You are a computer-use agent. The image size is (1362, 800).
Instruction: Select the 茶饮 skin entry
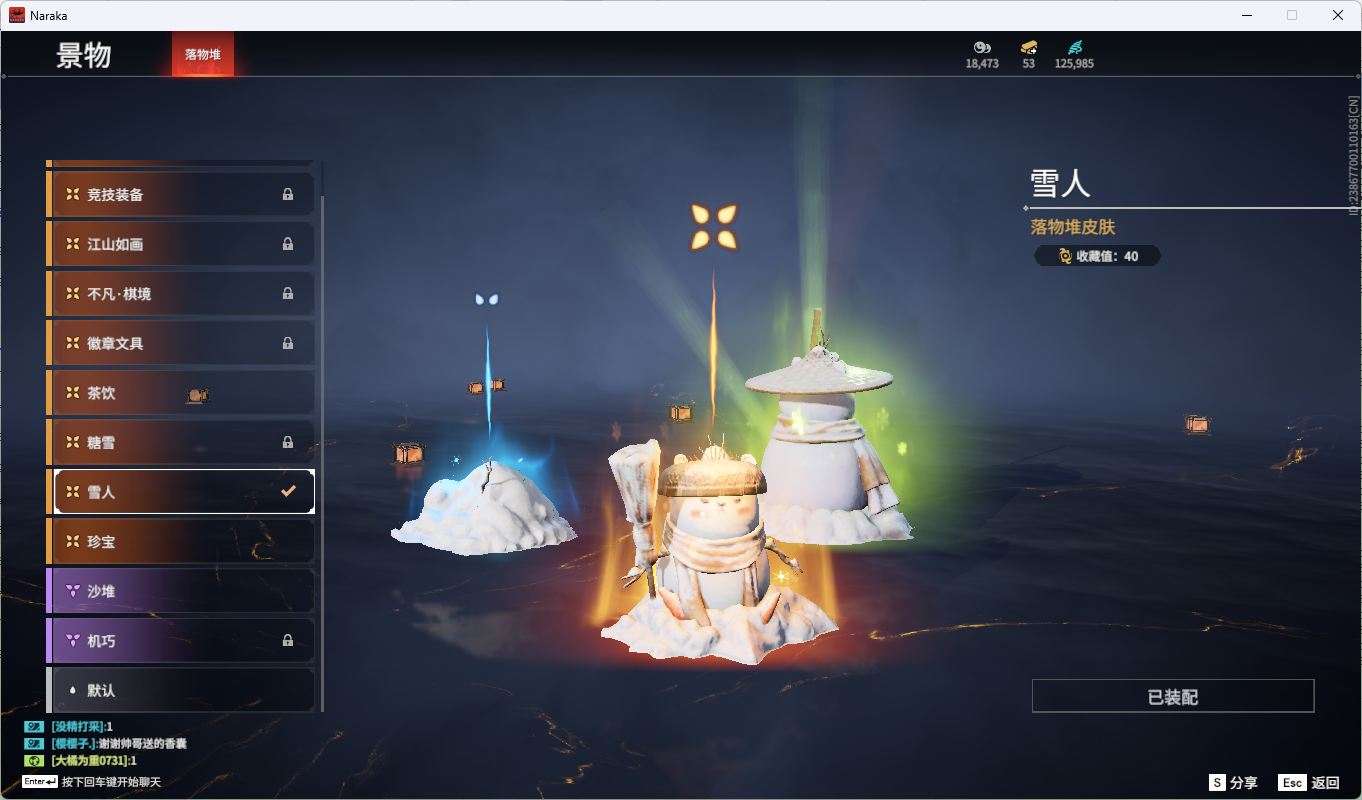[x=181, y=393]
